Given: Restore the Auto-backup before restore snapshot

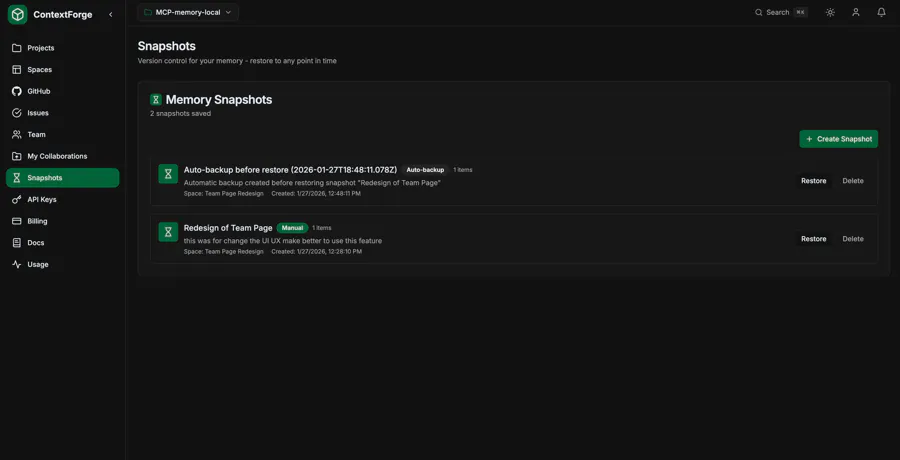Looking at the screenshot, I should tap(813, 181).
